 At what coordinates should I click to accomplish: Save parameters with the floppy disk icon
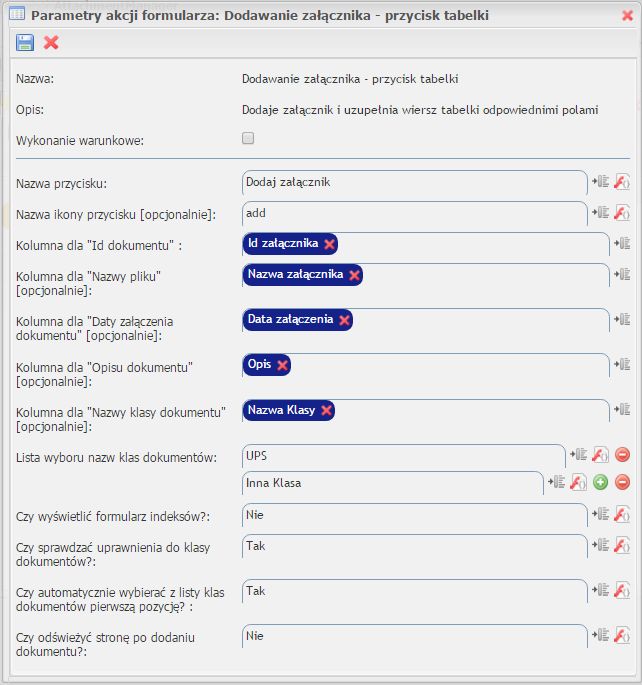click(x=25, y=42)
